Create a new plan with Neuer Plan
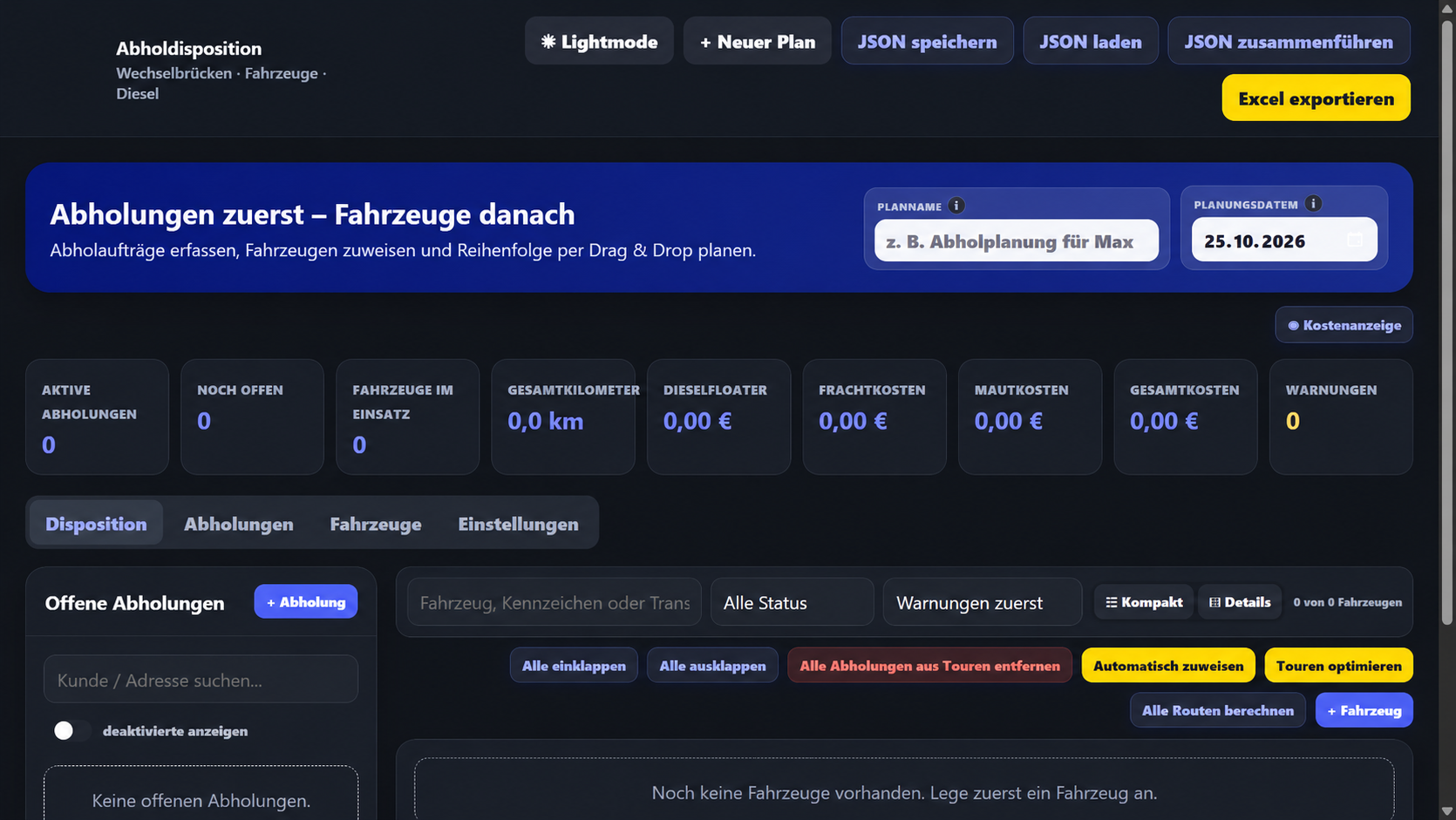This screenshot has width=1456, height=820. coord(757,41)
